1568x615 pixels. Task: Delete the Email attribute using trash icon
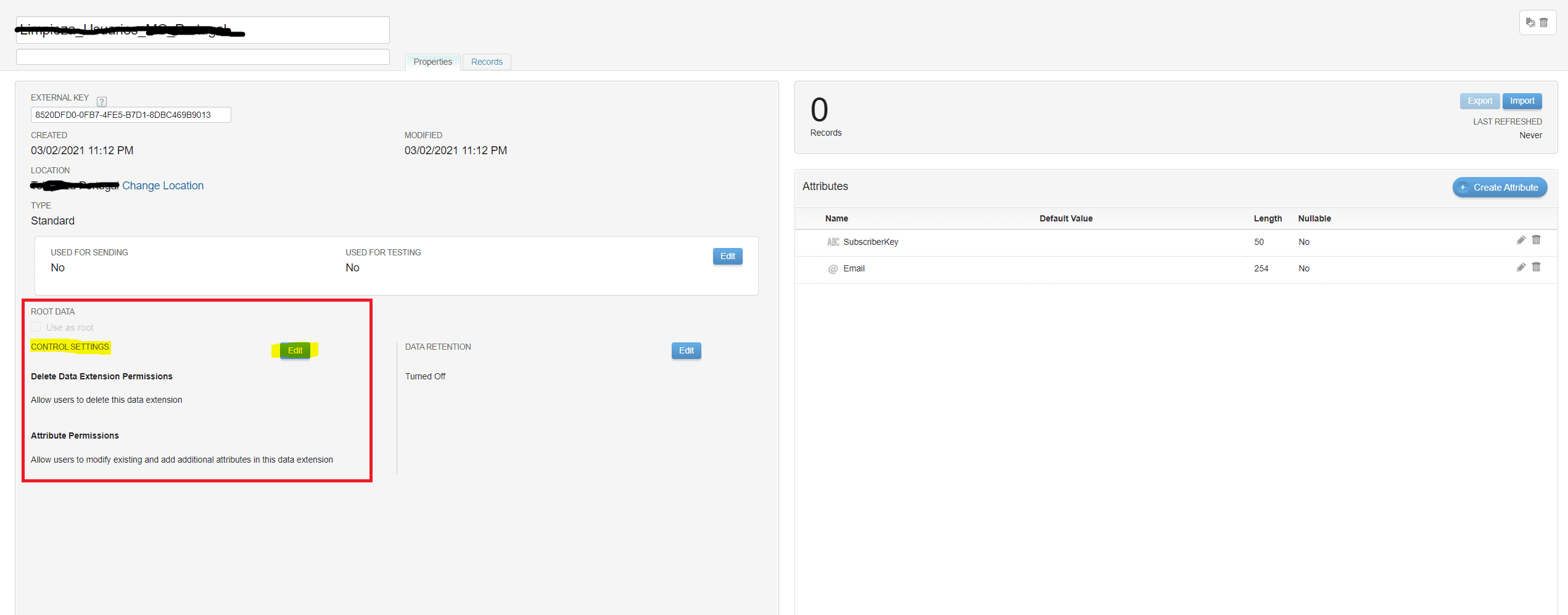1536,267
